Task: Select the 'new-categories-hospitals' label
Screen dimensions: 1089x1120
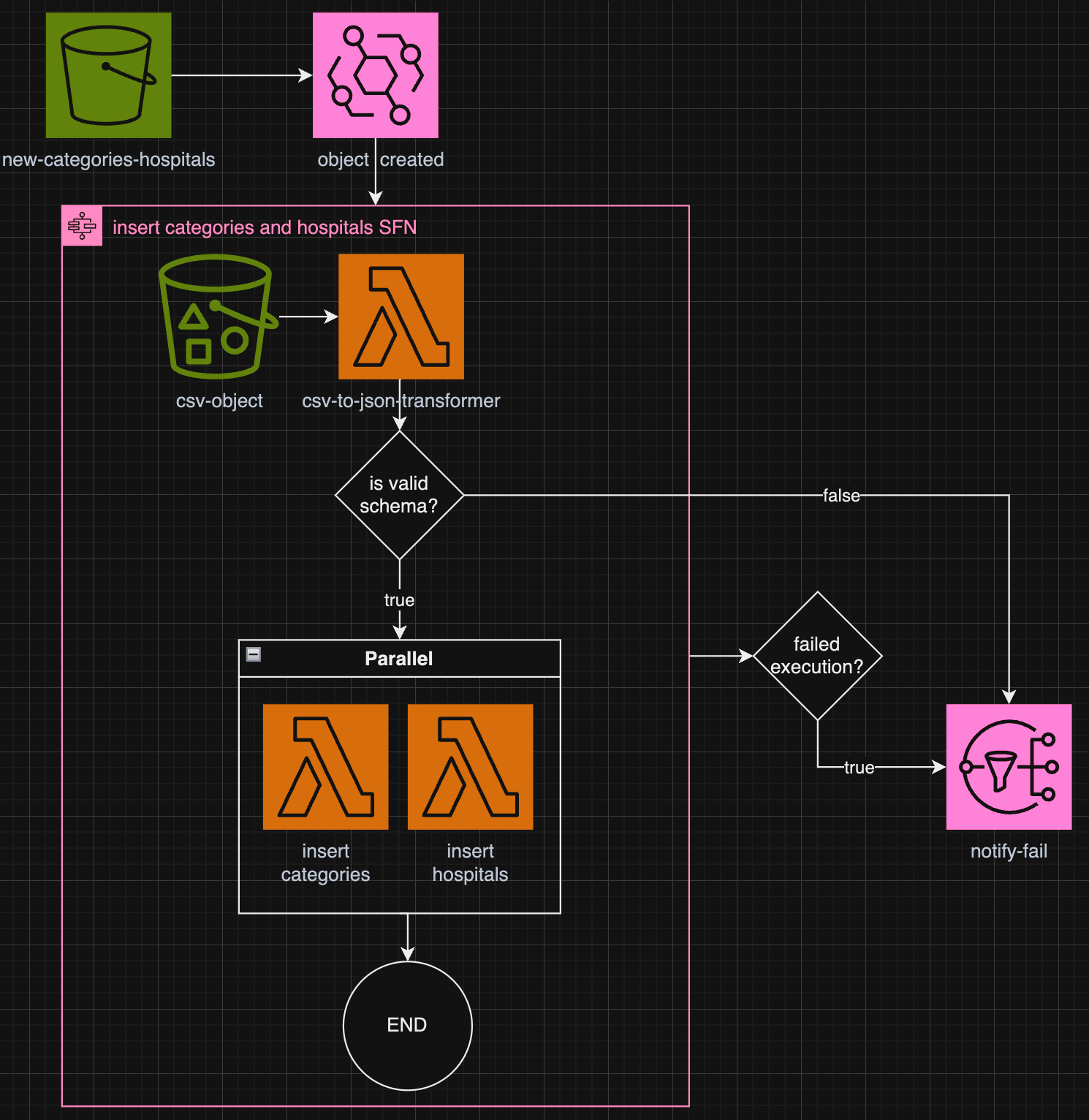Action: 109,159
